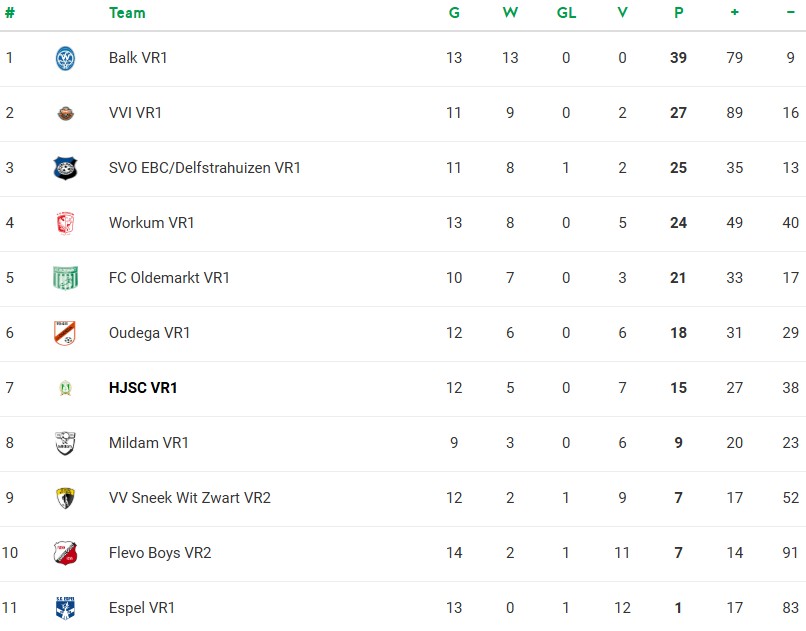
Task: Click the VVI VR1 club logo
Action: tap(65, 113)
